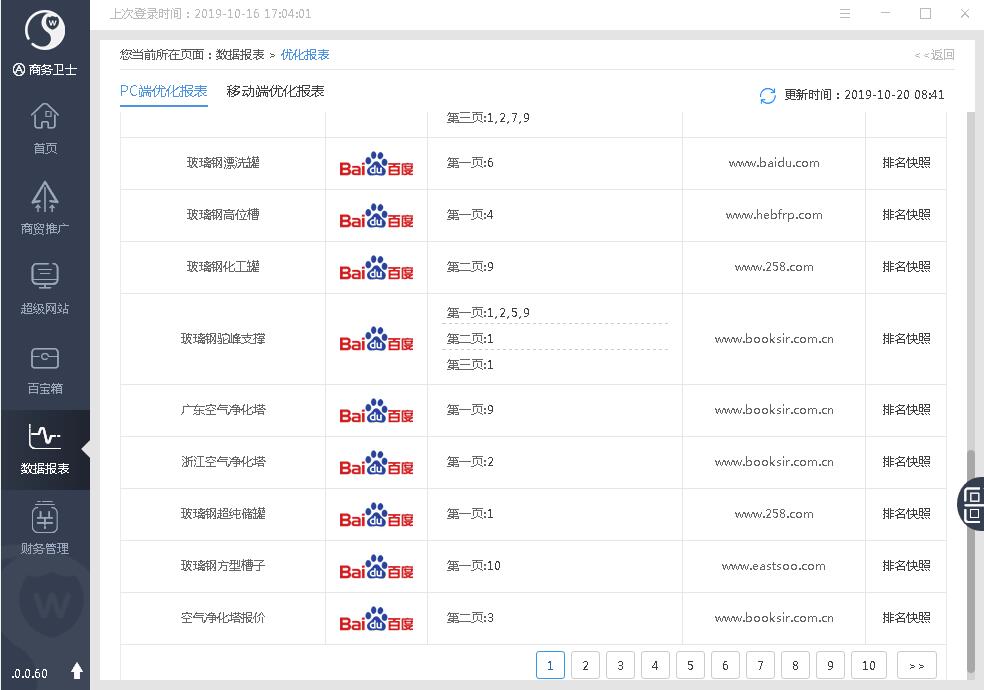This screenshot has width=984, height=690.
Task: Click the 数据报表 breadcrumb link
Action: (240, 55)
